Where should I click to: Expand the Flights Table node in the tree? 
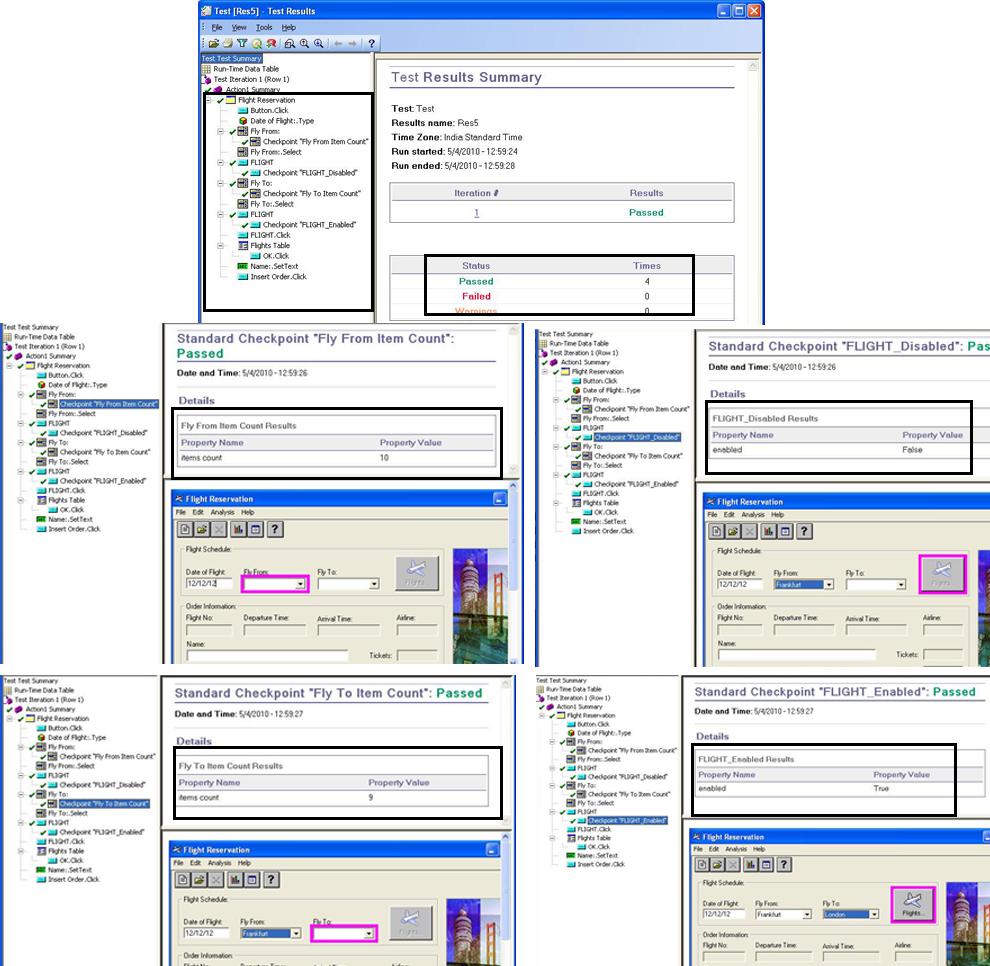coord(218,246)
